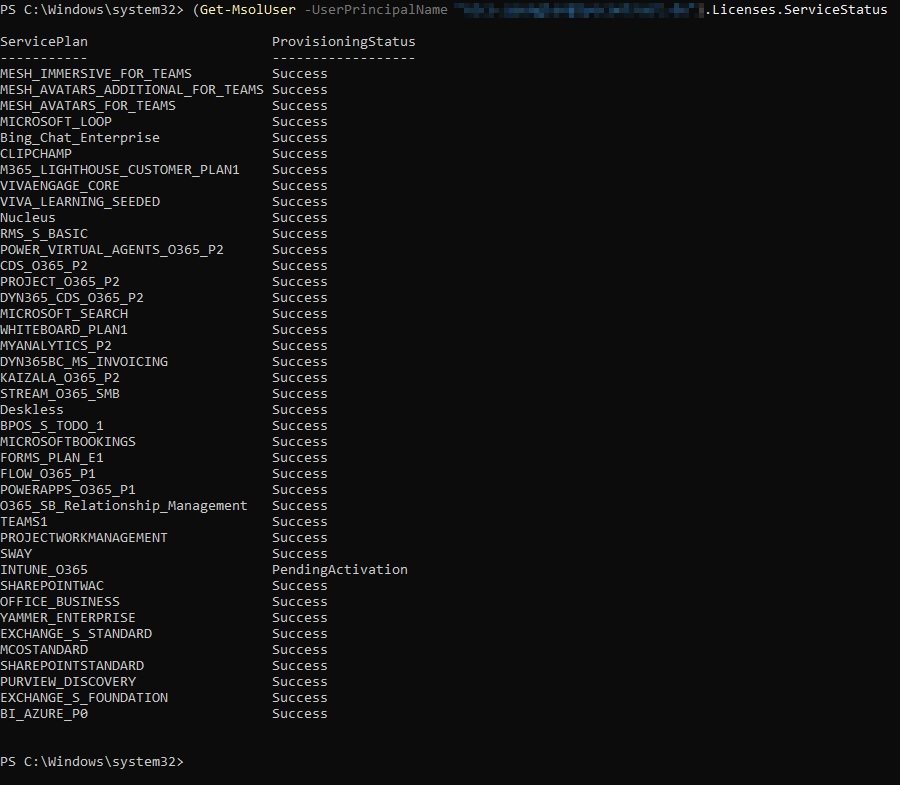Click PROJECT_O365_P2 entry
This screenshot has height=785, width=900.
pyautogui.click(x=60, y=282)
